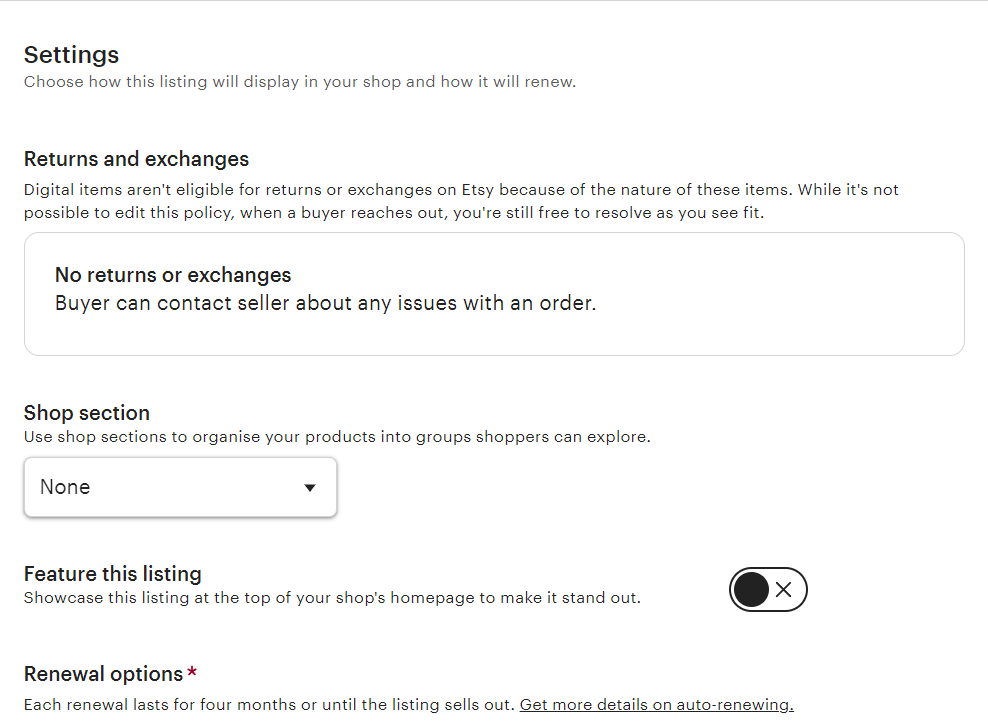This screenshot has height=722, width=988.
Task: Click the red asterisk next to Renewal options
Action: click(192, 673)
